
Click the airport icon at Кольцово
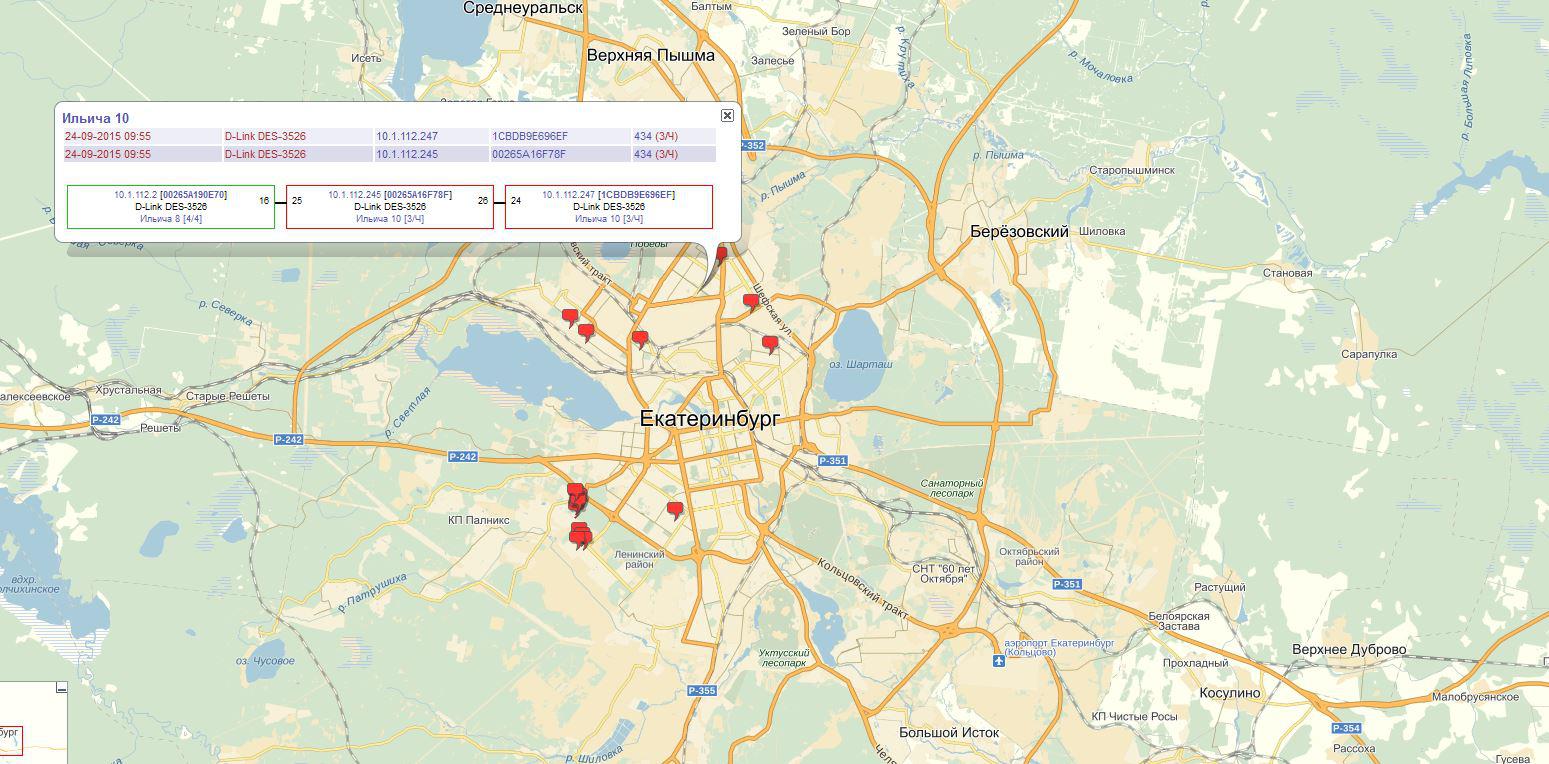tap(998, 661)
